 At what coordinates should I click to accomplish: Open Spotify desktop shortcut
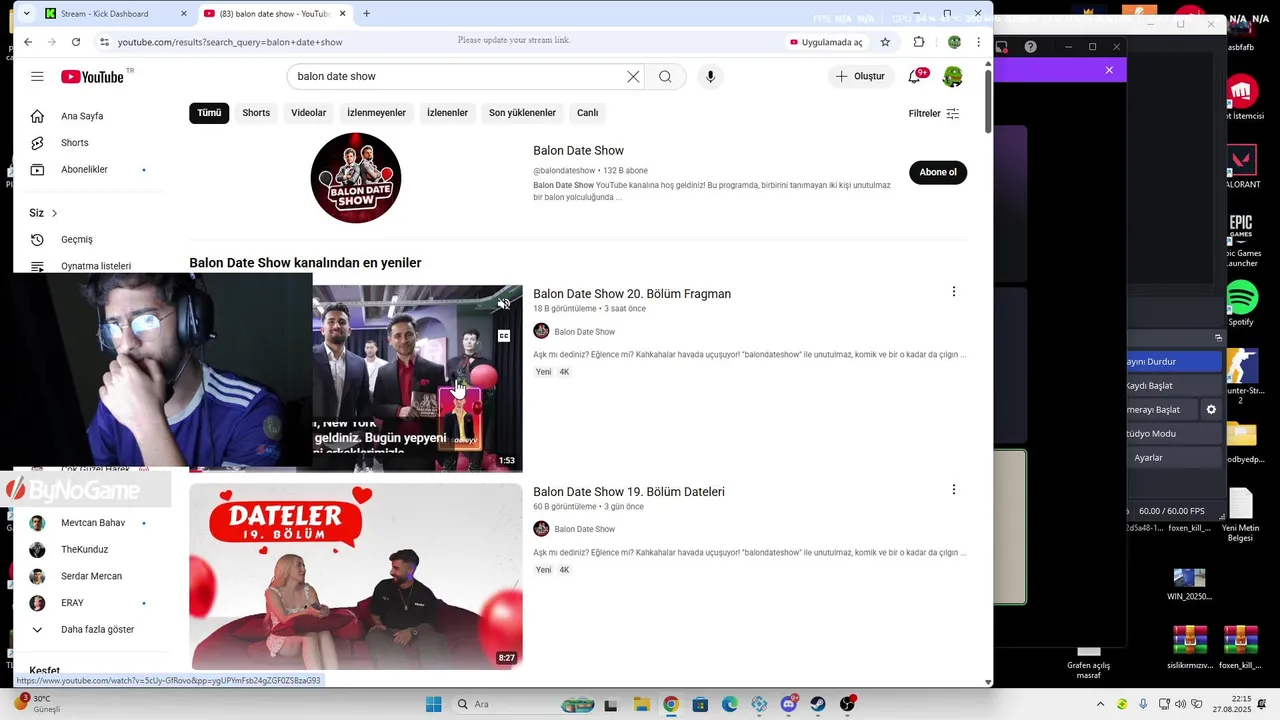coord(1241,304)
